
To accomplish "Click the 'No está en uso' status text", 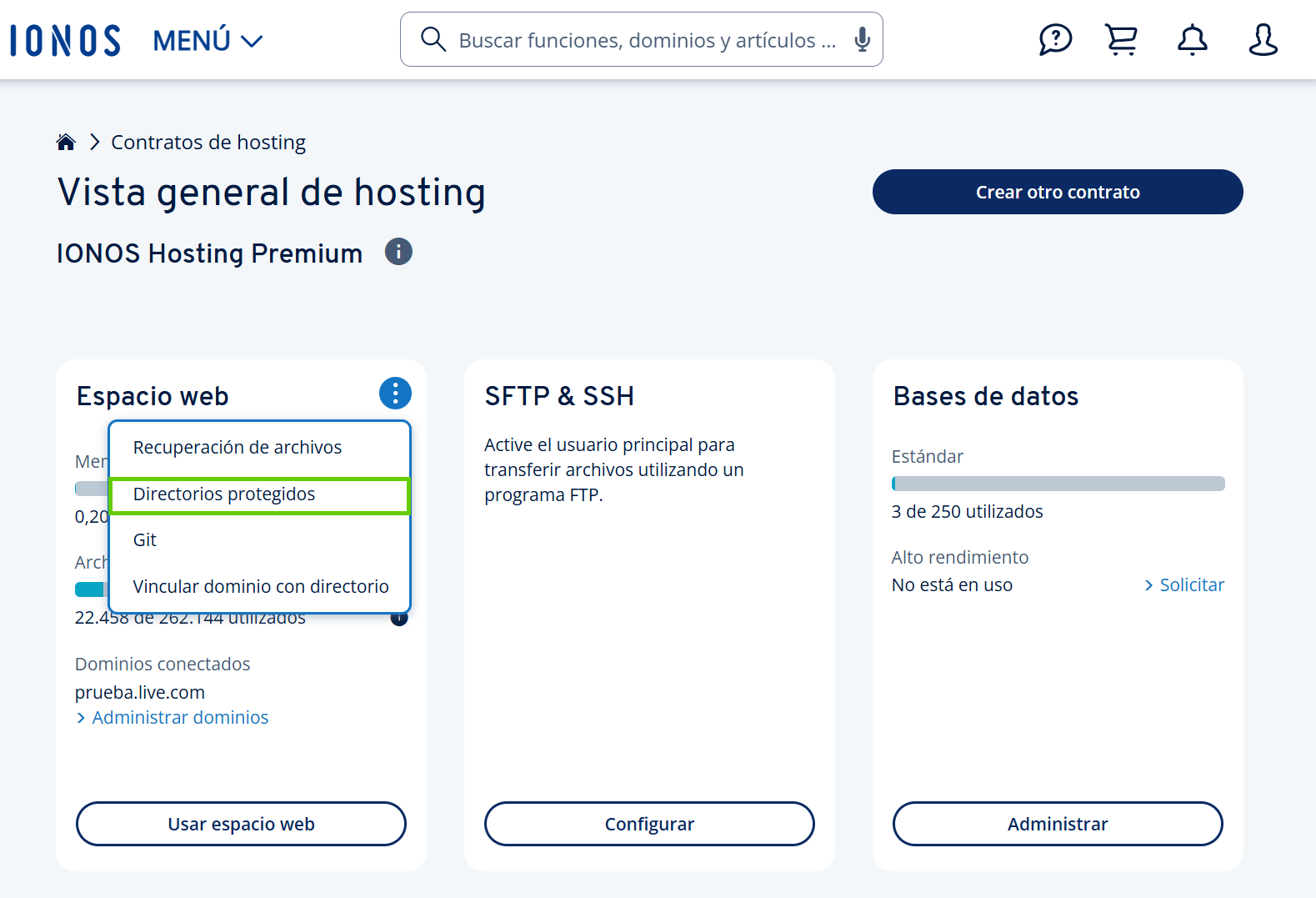I will (952, 585).
